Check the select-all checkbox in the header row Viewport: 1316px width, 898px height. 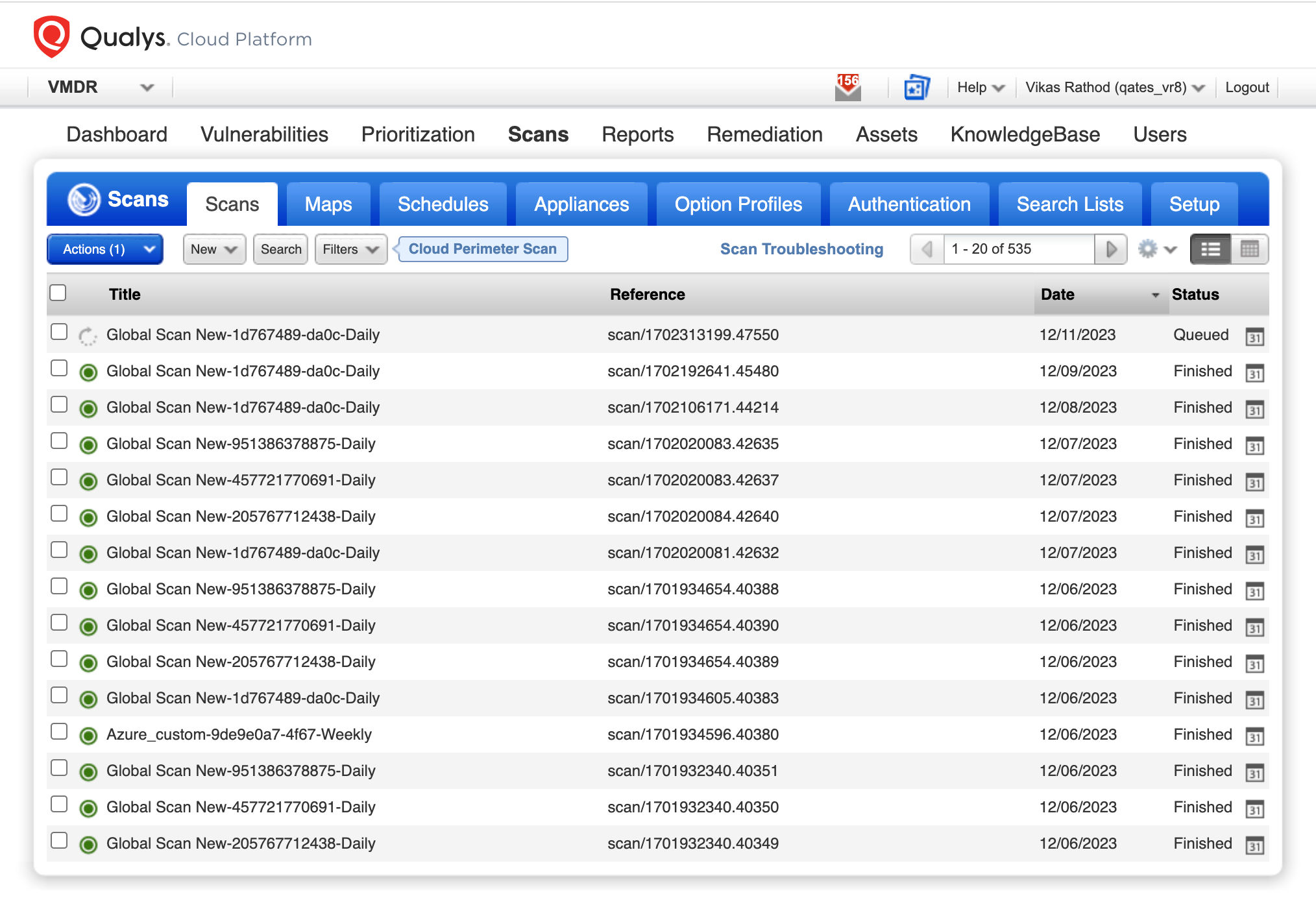(x=58, y=293)
